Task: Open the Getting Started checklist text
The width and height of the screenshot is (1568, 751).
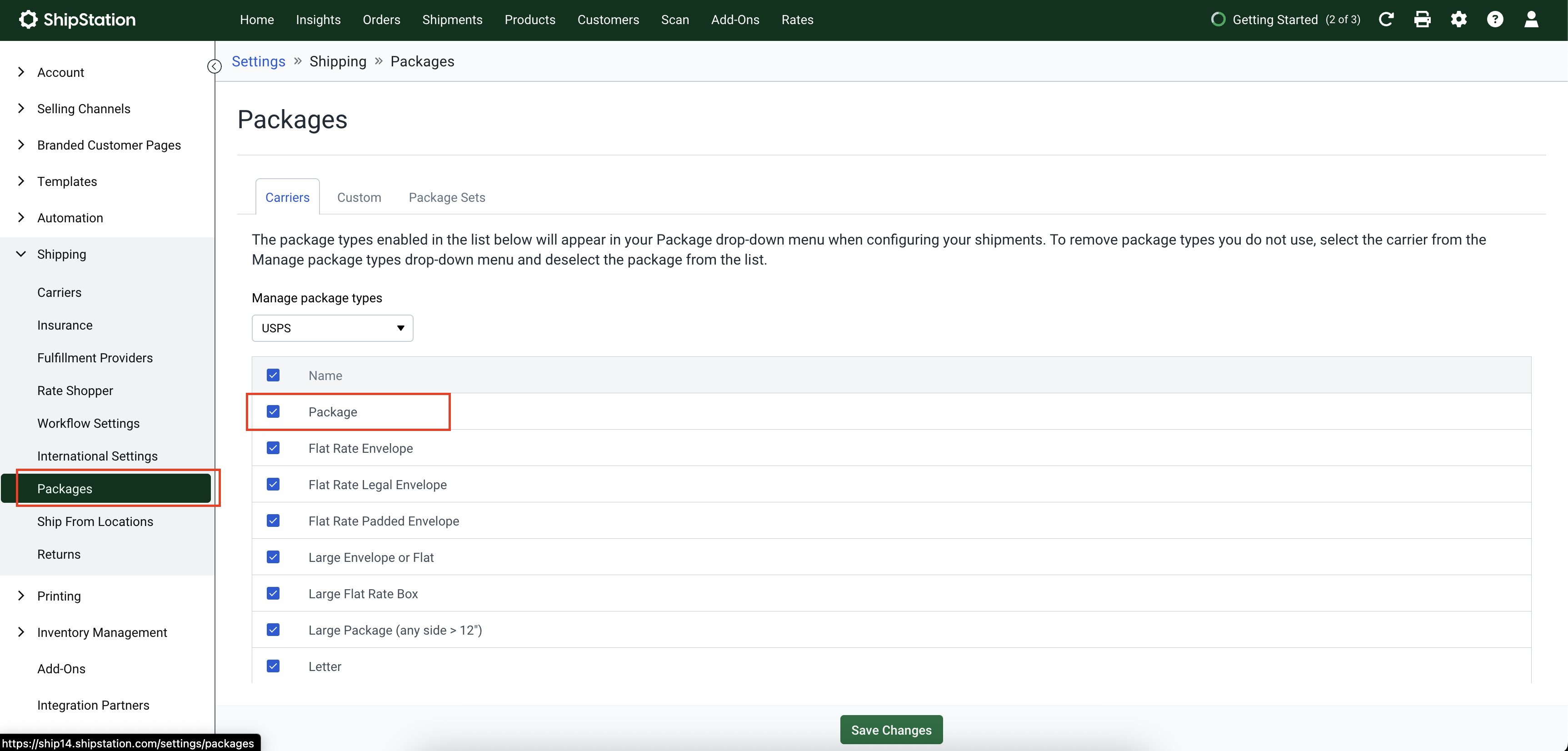Action: point(1296,20)
